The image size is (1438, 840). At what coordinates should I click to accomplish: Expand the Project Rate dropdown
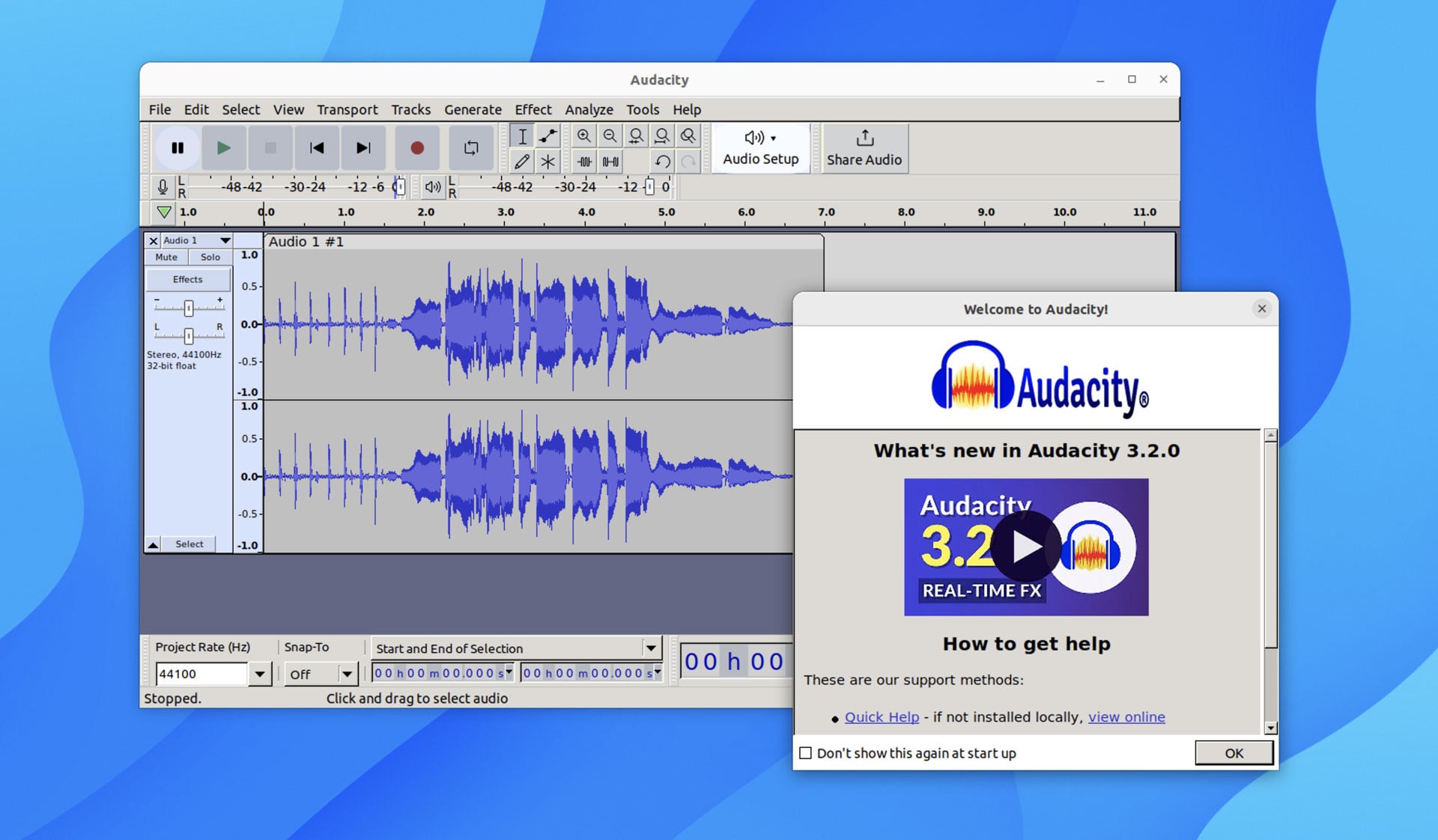click(x=260, y=674)
